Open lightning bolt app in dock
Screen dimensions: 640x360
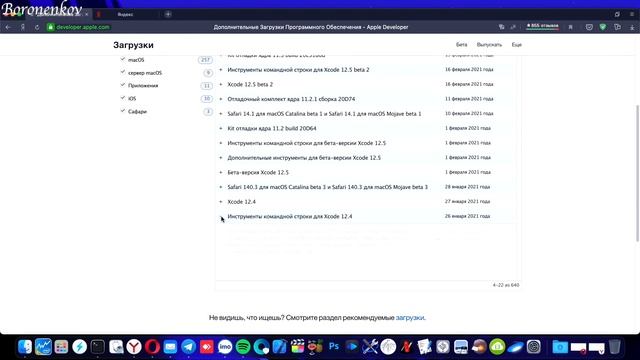pyautogui.click(x=80, y=347)
